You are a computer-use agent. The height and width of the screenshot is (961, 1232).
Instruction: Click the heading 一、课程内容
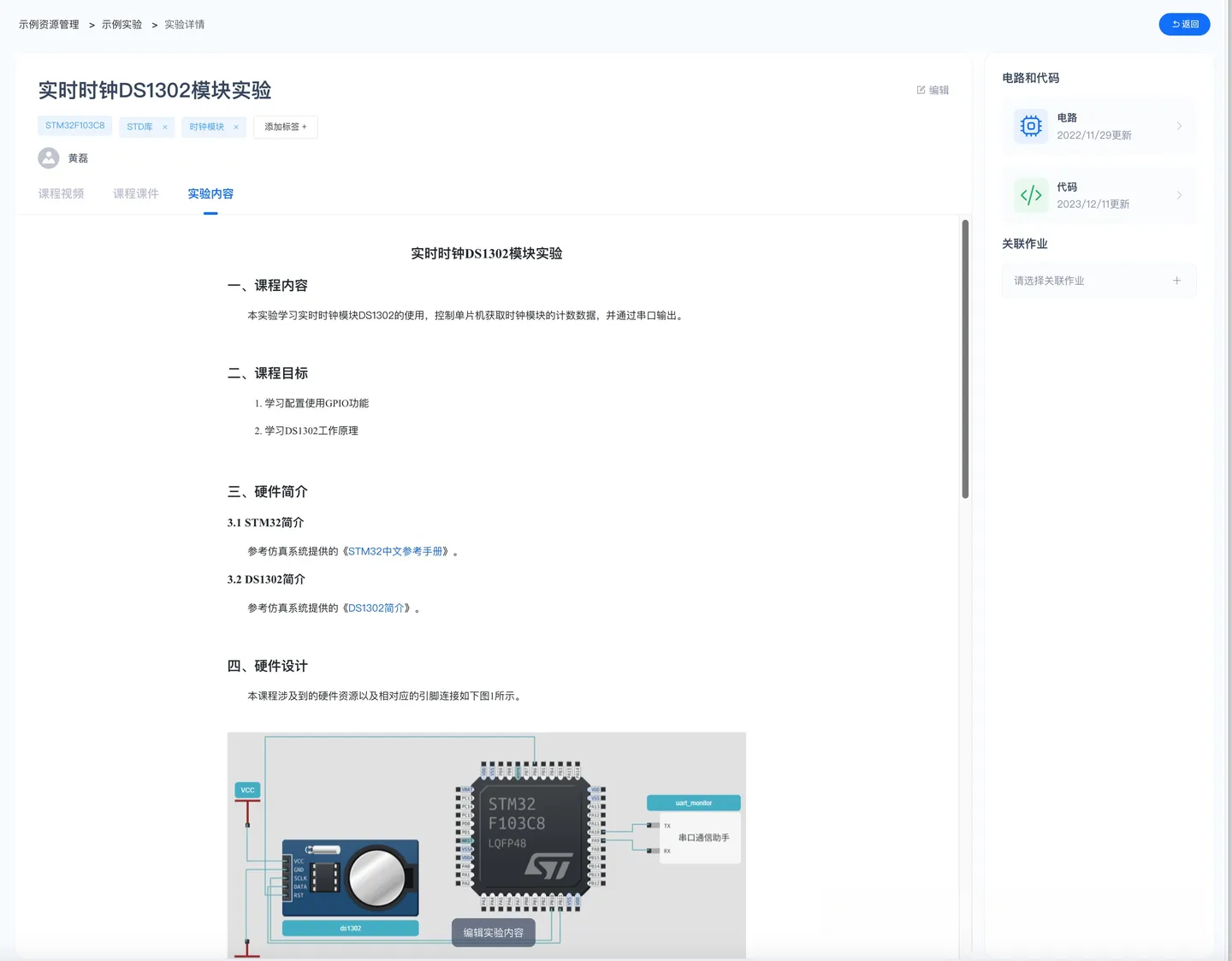(x=268, y=286)
